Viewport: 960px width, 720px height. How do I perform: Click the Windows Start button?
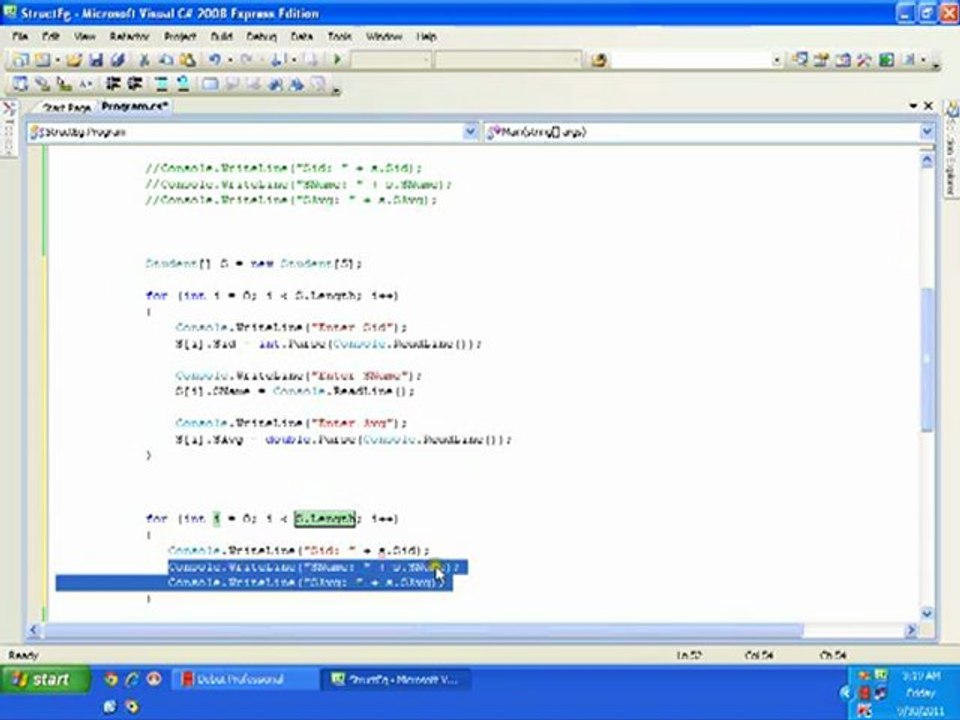click(x=45, y=679)
